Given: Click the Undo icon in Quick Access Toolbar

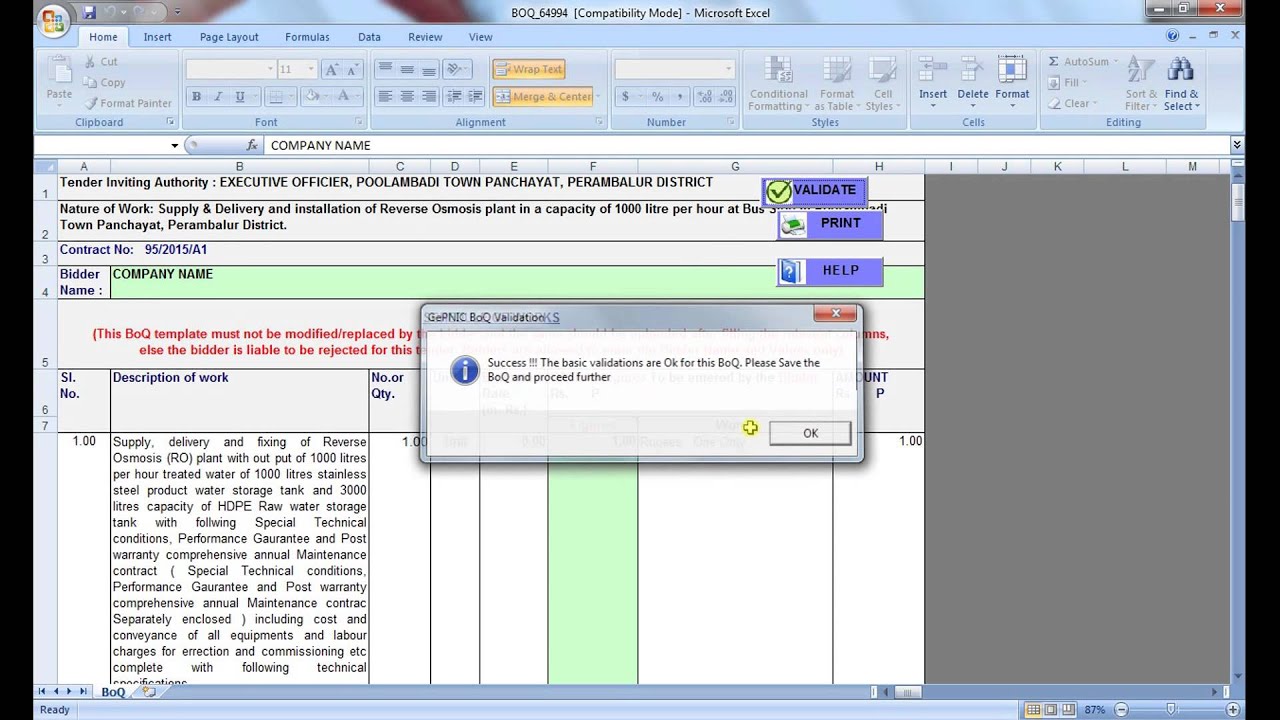Looking at the screenshot, I should click(111, 12).
